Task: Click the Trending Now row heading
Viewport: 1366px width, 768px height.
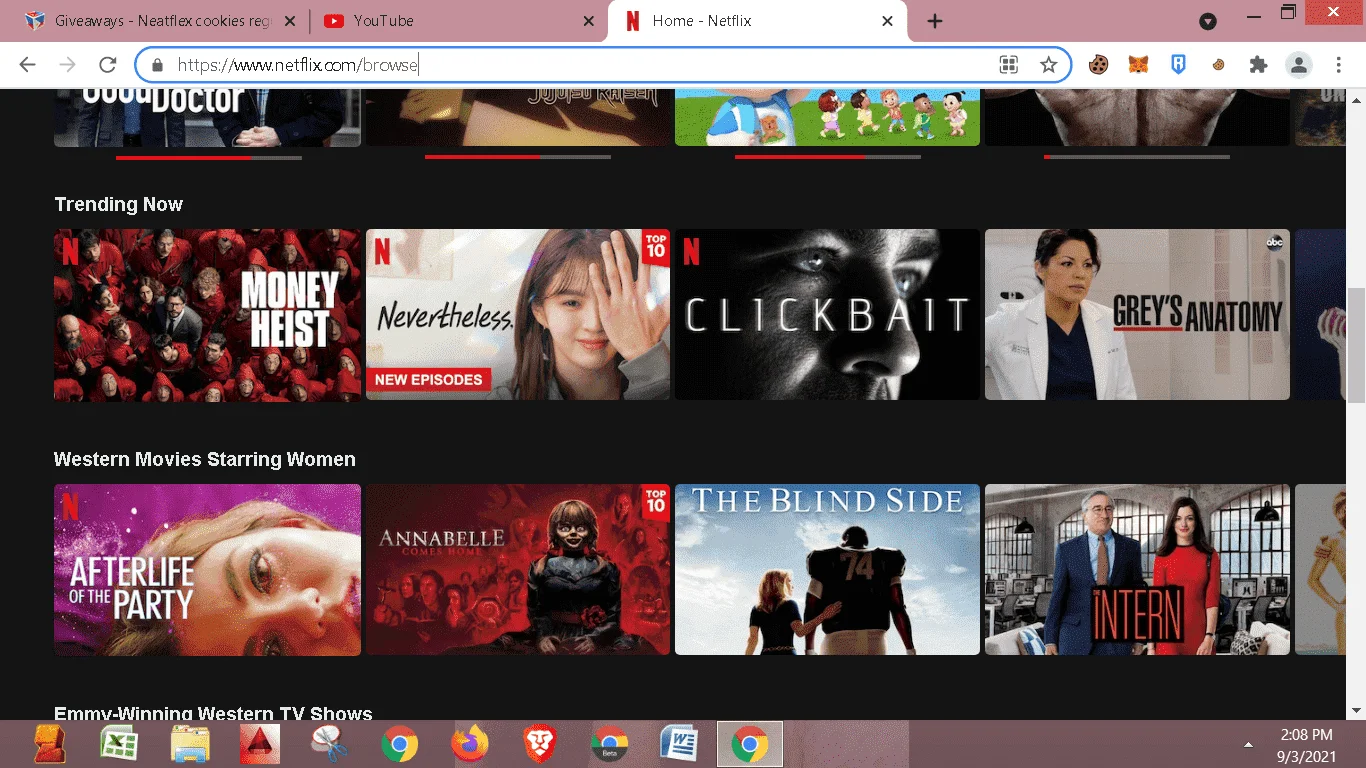Action: [x=118, y=204]
